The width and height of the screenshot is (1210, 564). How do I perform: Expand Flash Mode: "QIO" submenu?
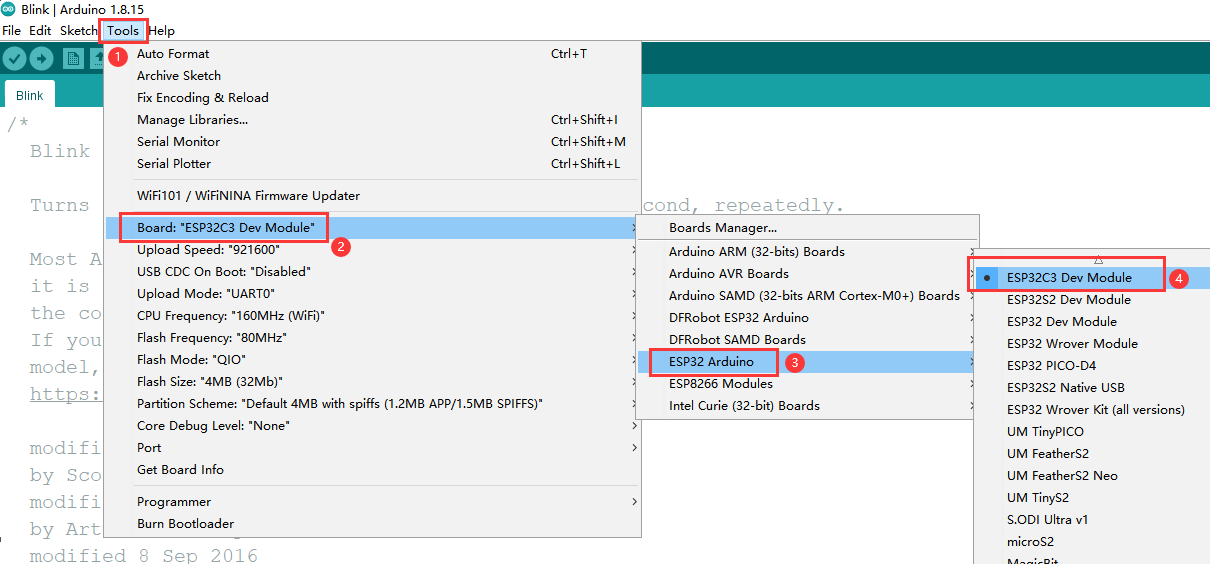[371, 360]
